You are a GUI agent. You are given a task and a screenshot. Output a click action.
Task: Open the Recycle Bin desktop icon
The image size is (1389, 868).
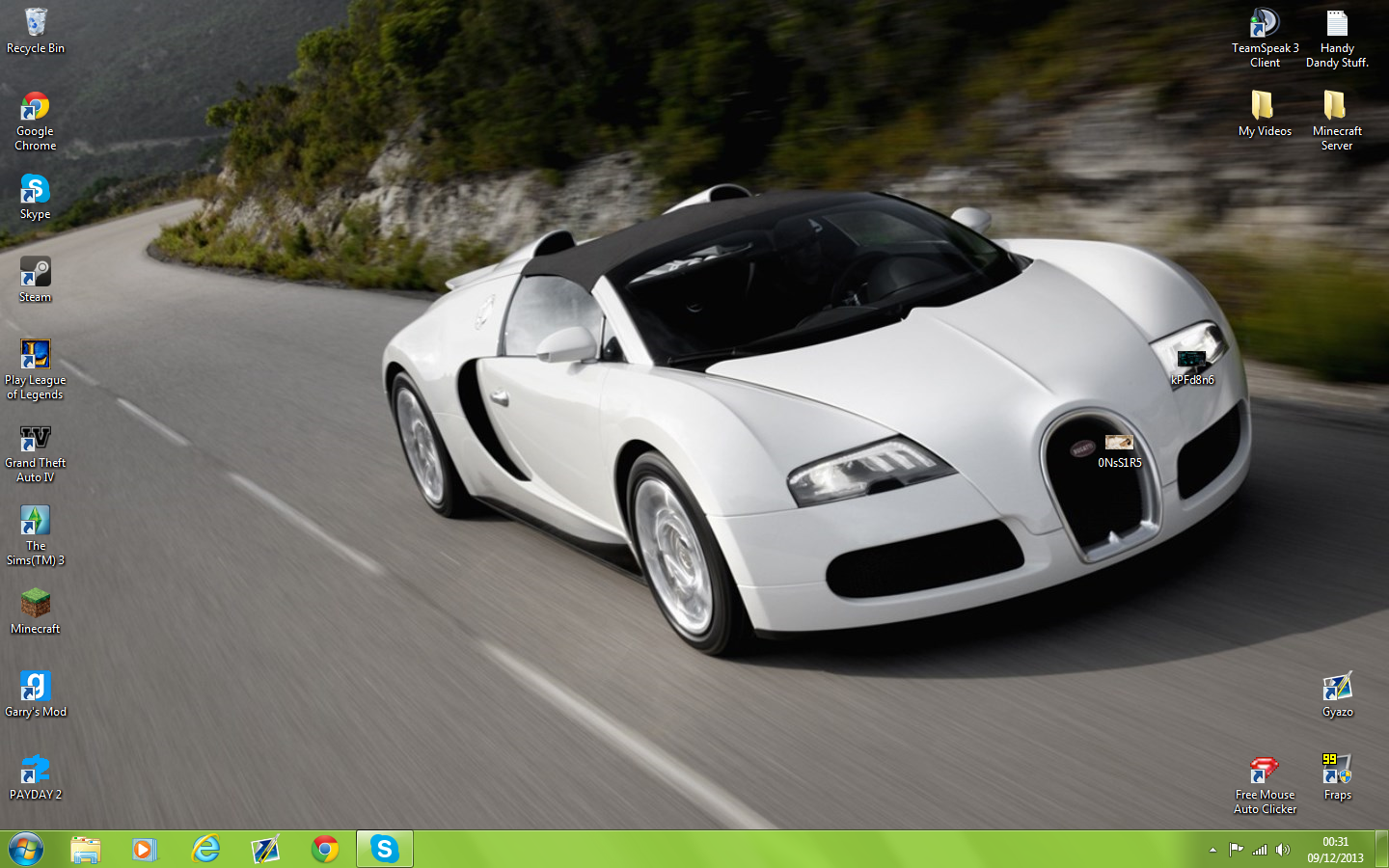tap(36, 31)
